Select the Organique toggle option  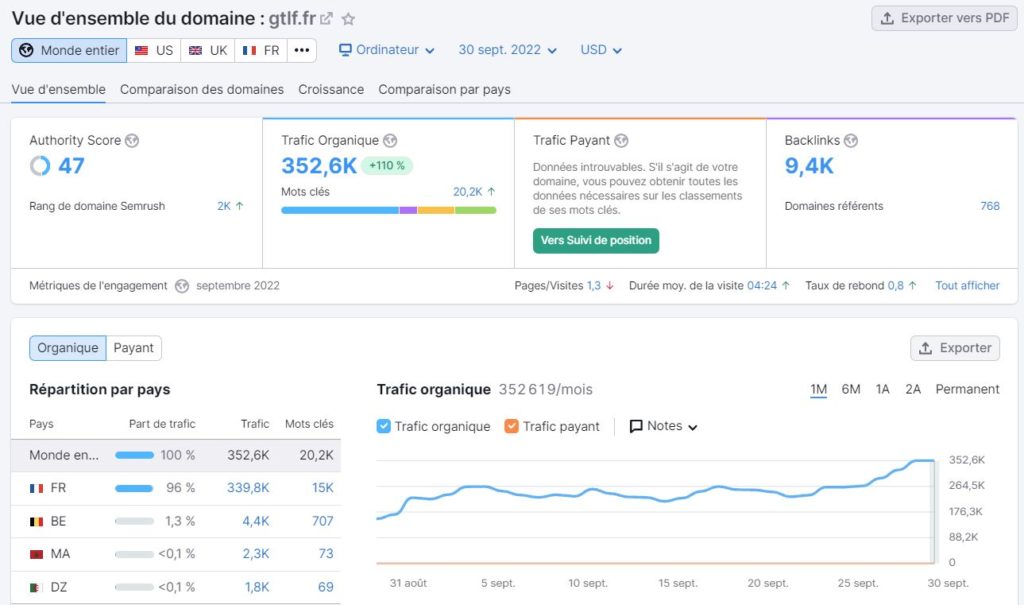68,348
